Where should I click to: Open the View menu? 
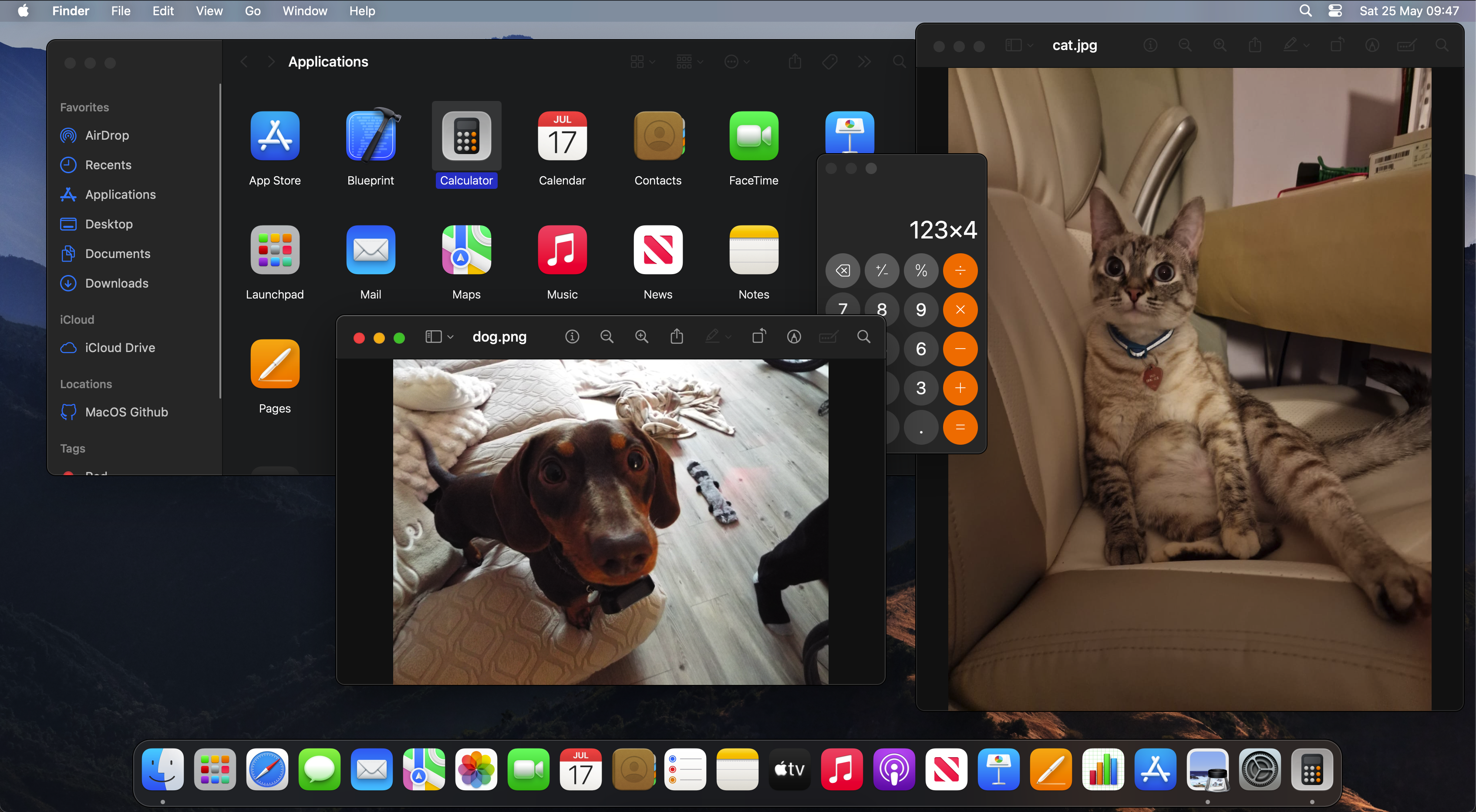pos(209,11)
